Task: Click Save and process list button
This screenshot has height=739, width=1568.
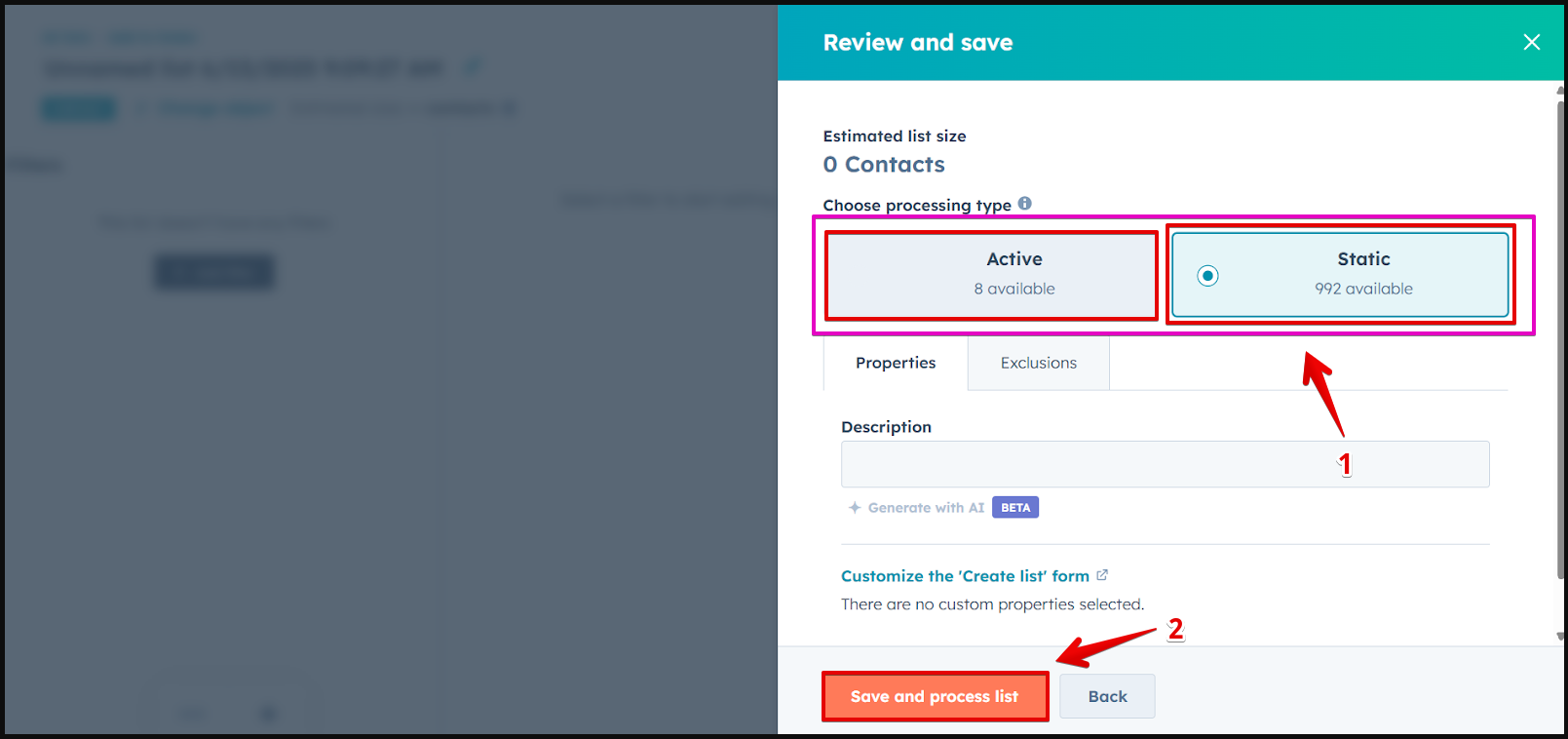Action: coord(935,696)
